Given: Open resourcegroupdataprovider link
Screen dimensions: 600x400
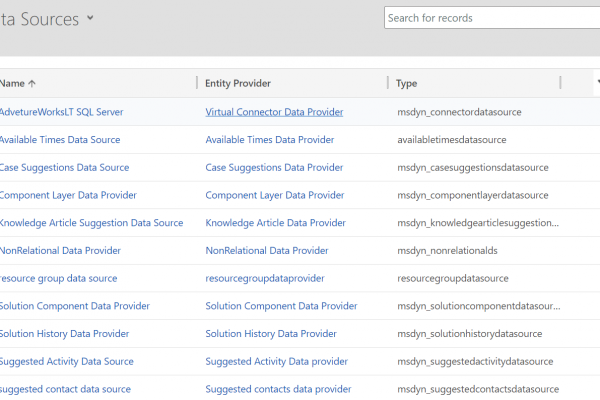Looking at the screenshot, I should [265, 278].
